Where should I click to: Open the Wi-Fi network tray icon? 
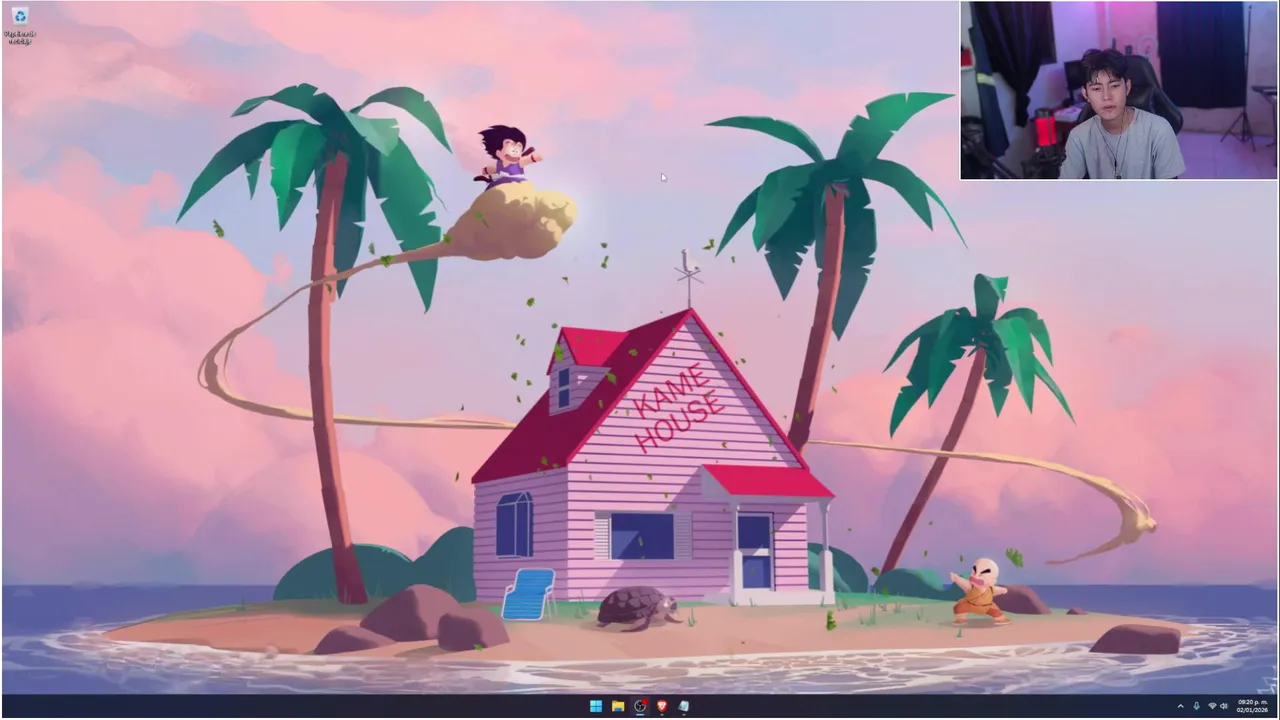click(1212, 706)
